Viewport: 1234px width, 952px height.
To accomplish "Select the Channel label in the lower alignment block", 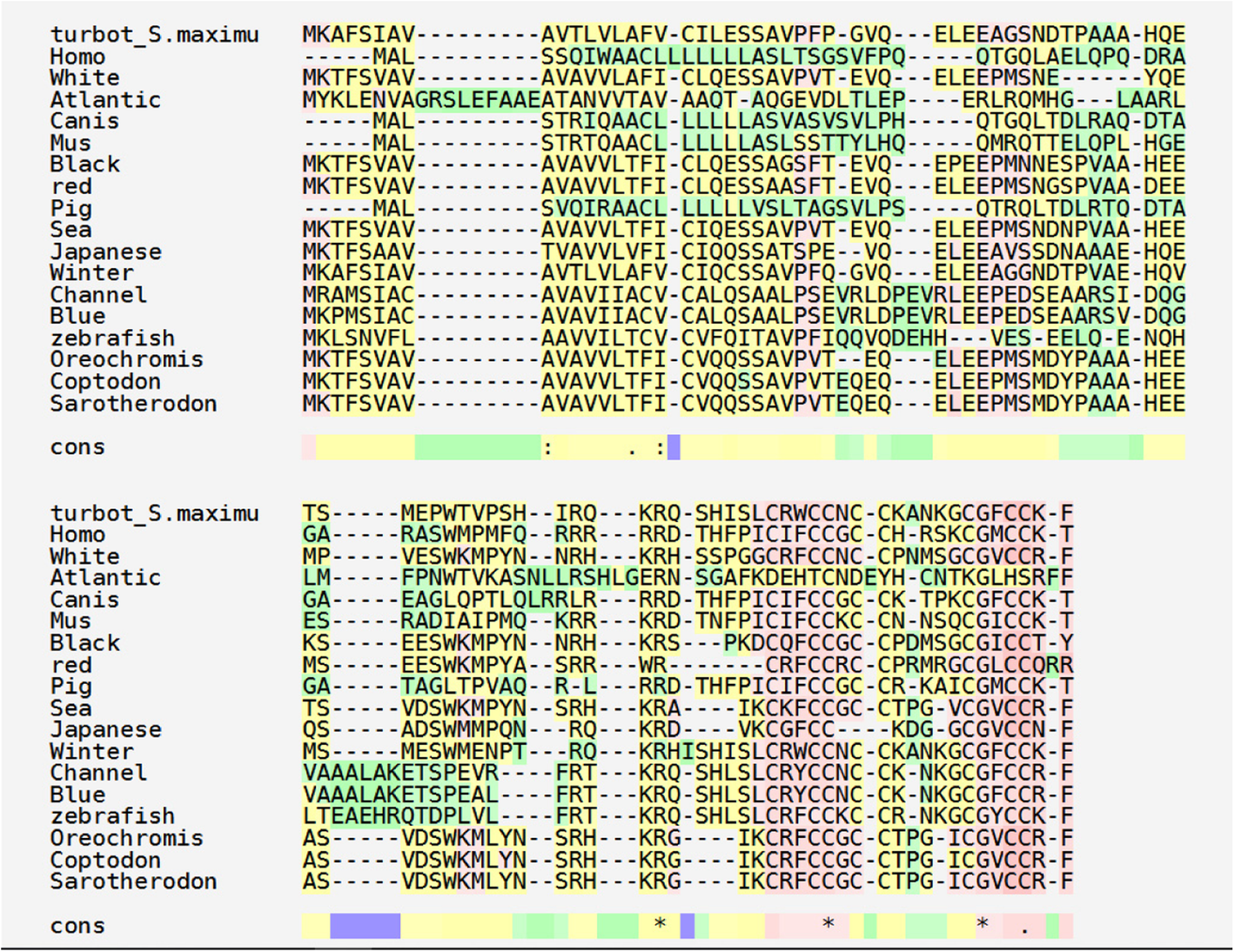I will point(98,774).
